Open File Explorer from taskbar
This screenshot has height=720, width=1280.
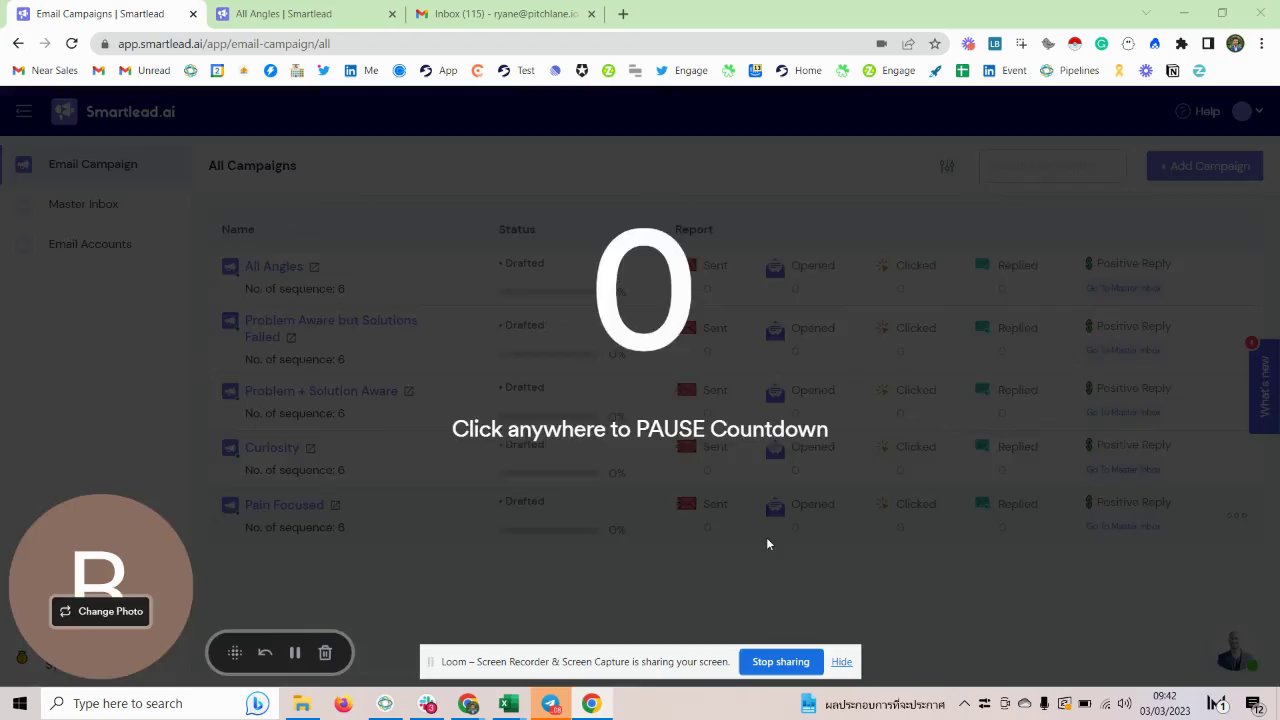tap(301, 704)
